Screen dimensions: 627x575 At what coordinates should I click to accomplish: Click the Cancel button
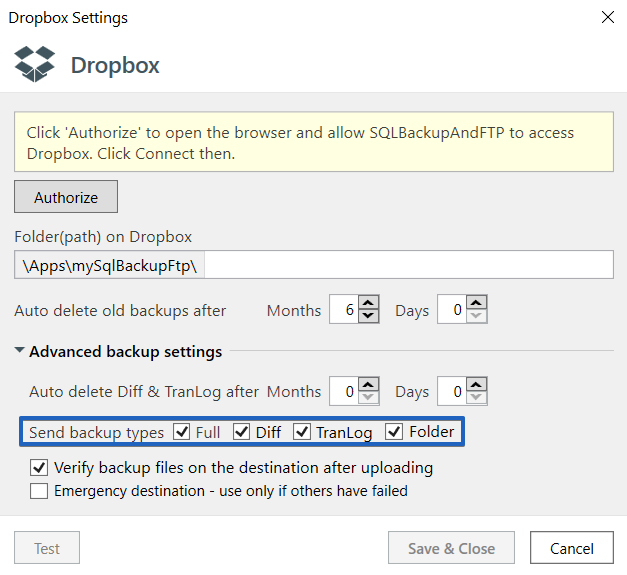click(x=572, y=548)
